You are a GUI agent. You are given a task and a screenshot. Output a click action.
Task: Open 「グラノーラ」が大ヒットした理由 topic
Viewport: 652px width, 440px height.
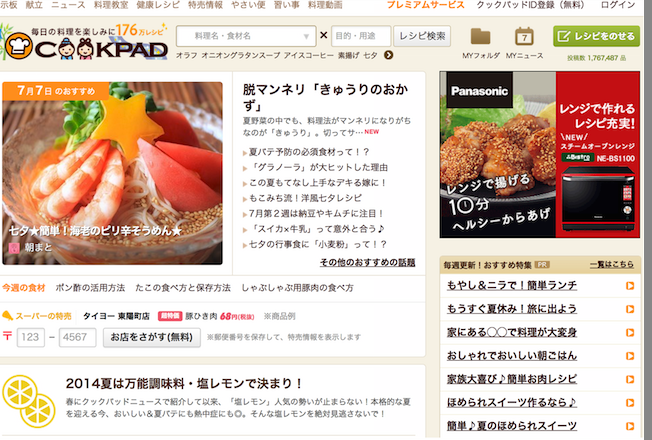[318, 168]
